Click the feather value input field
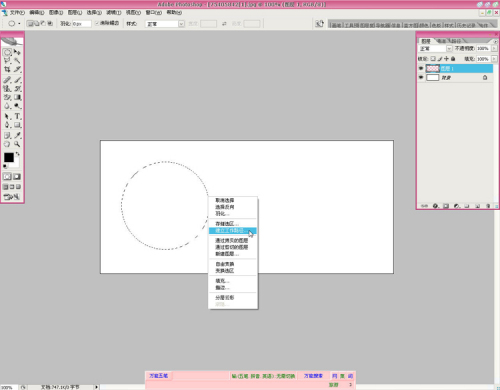Viewport: 500px width, 390px height. (81, 24)
